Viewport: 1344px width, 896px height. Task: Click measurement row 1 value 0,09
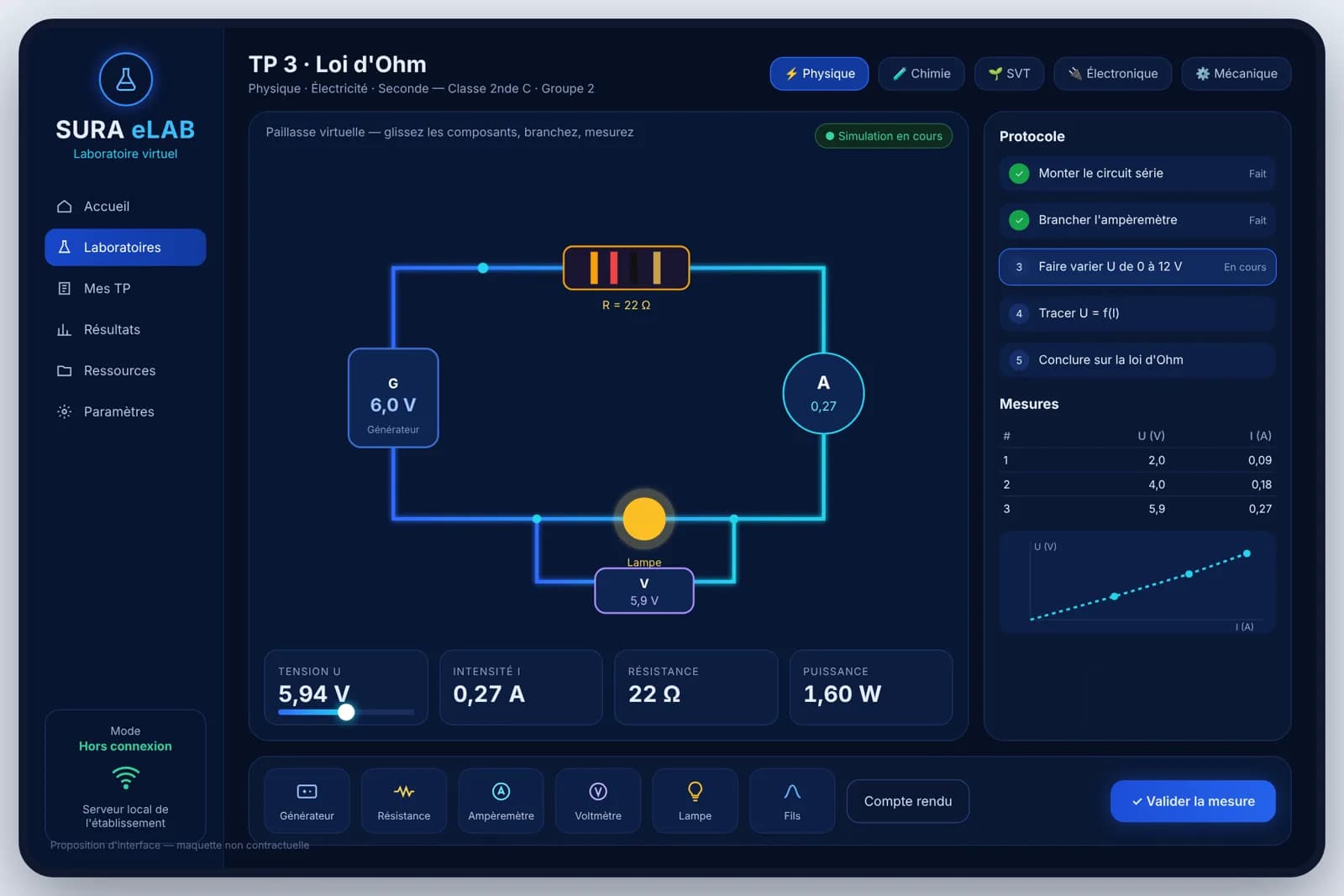1259,460
